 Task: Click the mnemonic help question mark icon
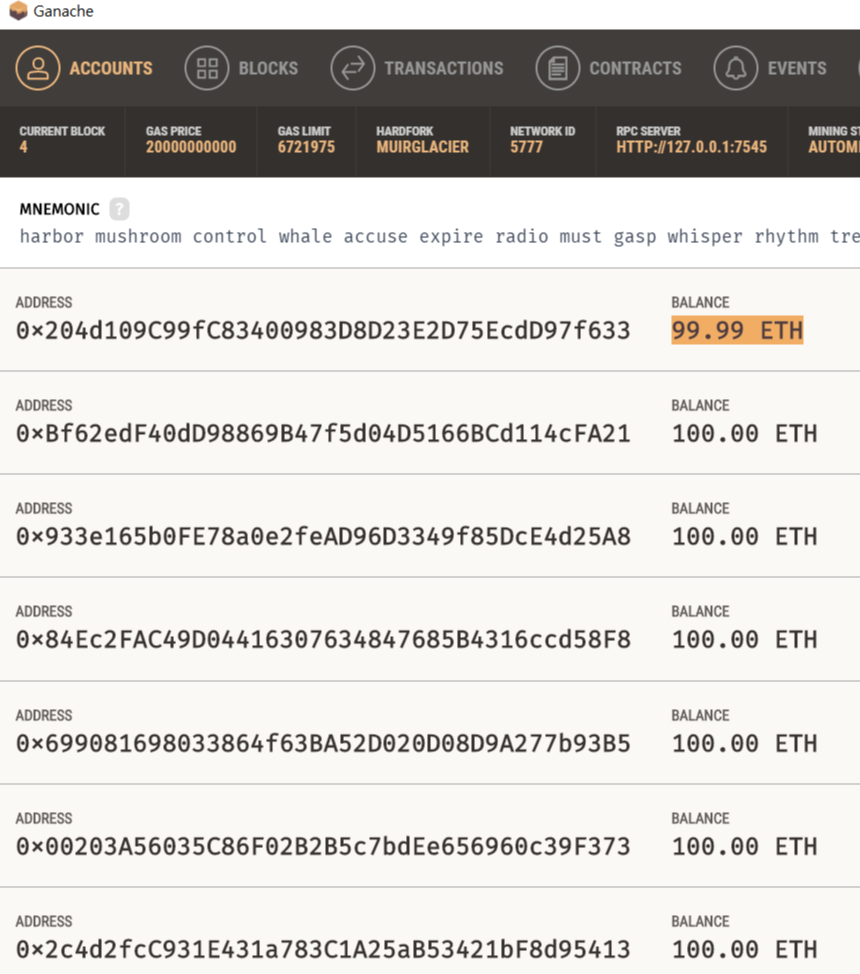coord(119,209)
